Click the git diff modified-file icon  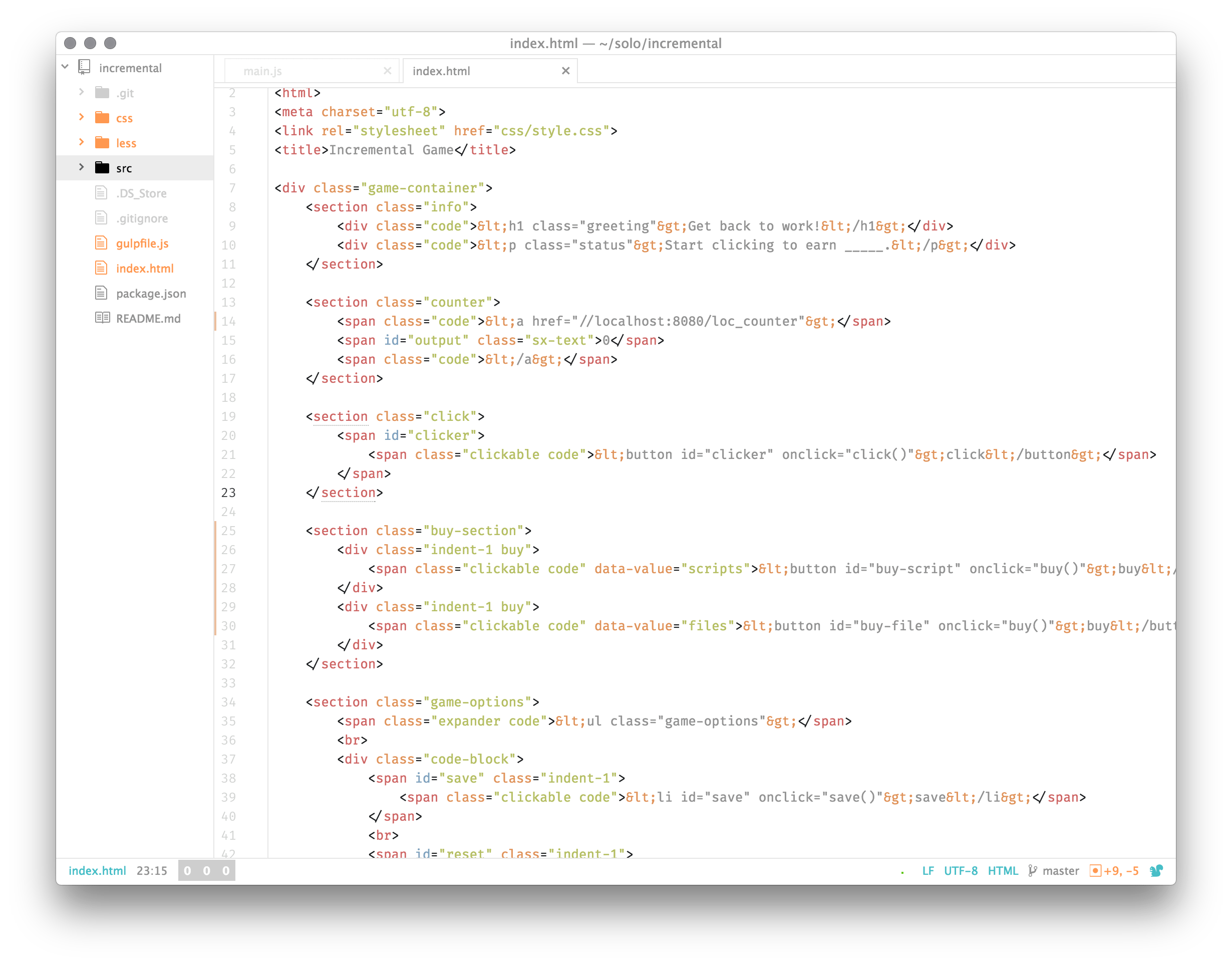coord(1095,871)
